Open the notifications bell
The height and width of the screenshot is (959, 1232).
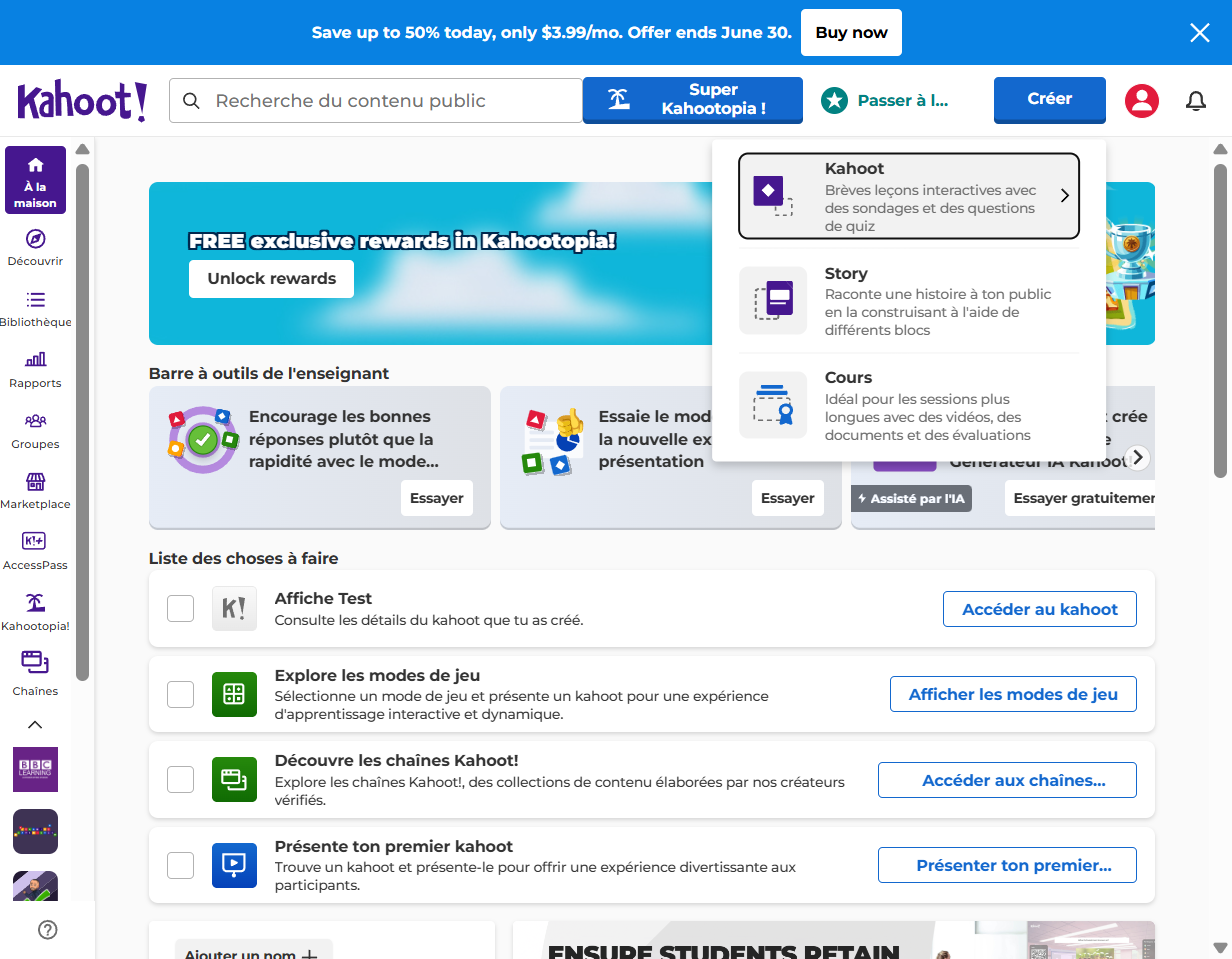(1196, 101)
